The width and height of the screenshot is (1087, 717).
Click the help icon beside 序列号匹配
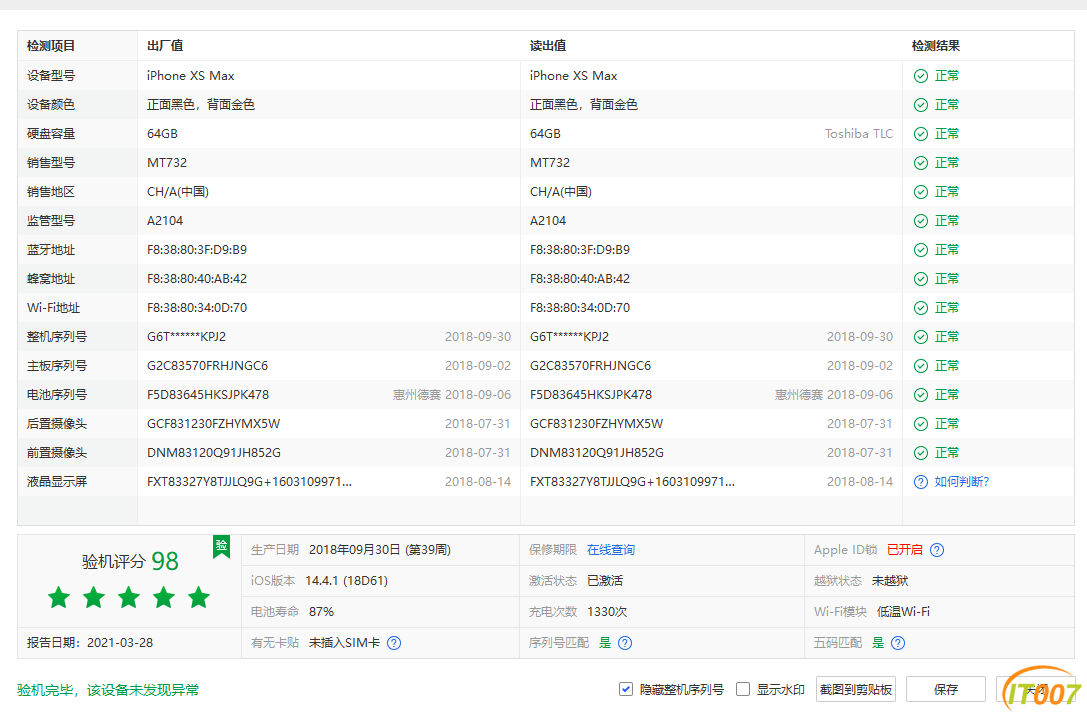coord(625,643)
